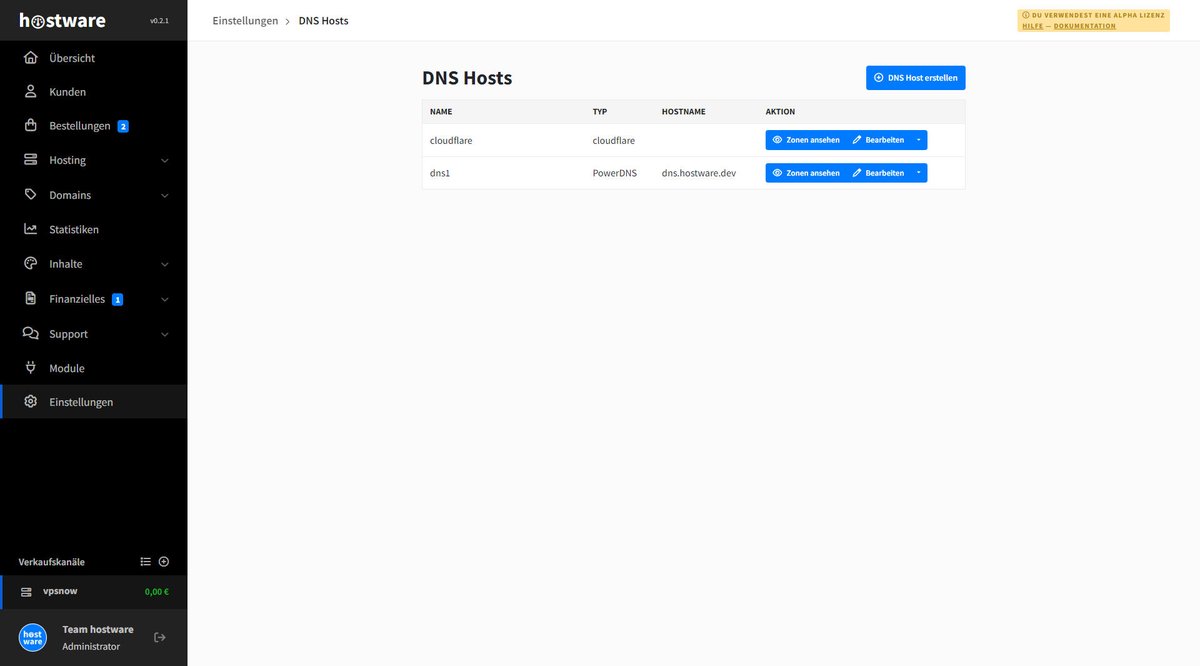
Task: Click the vpsnow server icon
Action: [27, 592]
